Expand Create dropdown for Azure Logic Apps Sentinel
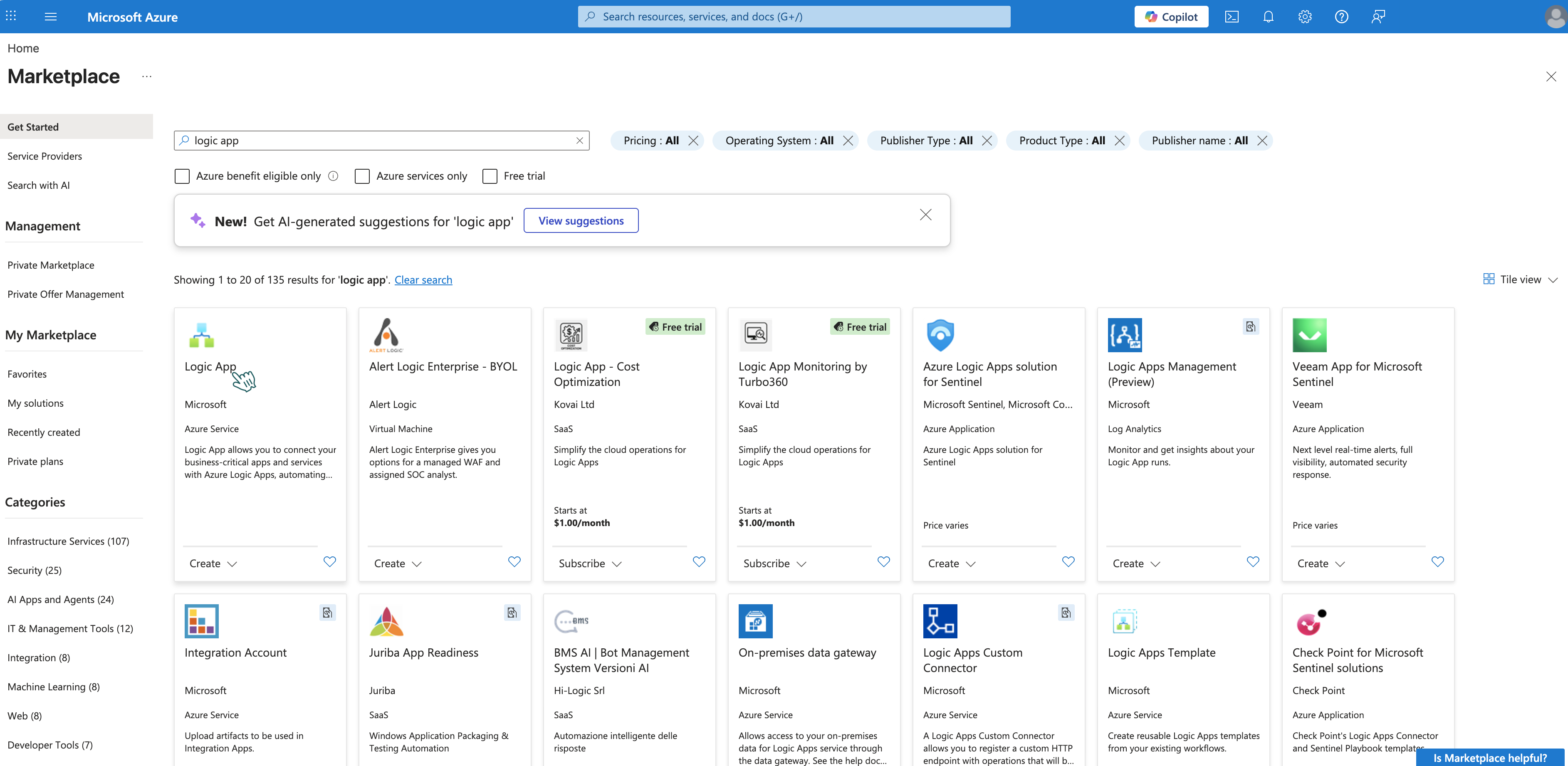This screenshot has height=766, width=1568. tap(951, 563)
